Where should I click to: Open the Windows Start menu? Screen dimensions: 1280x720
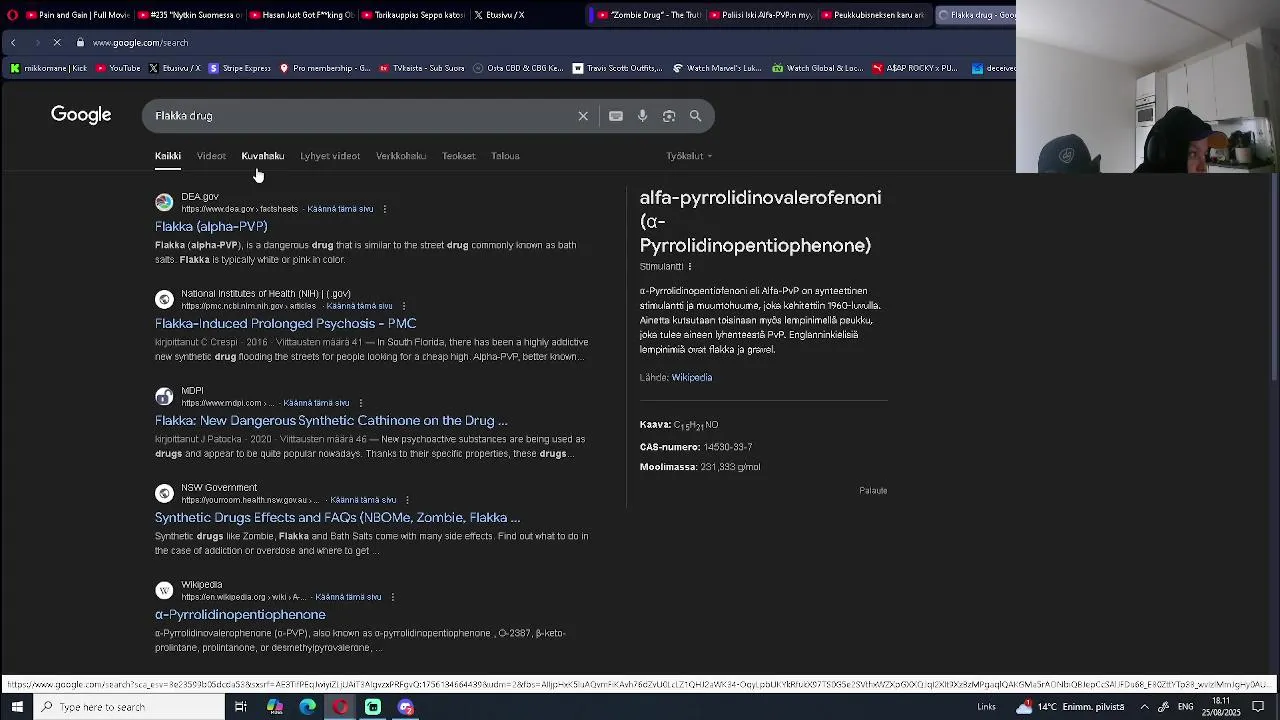point(17,707)
